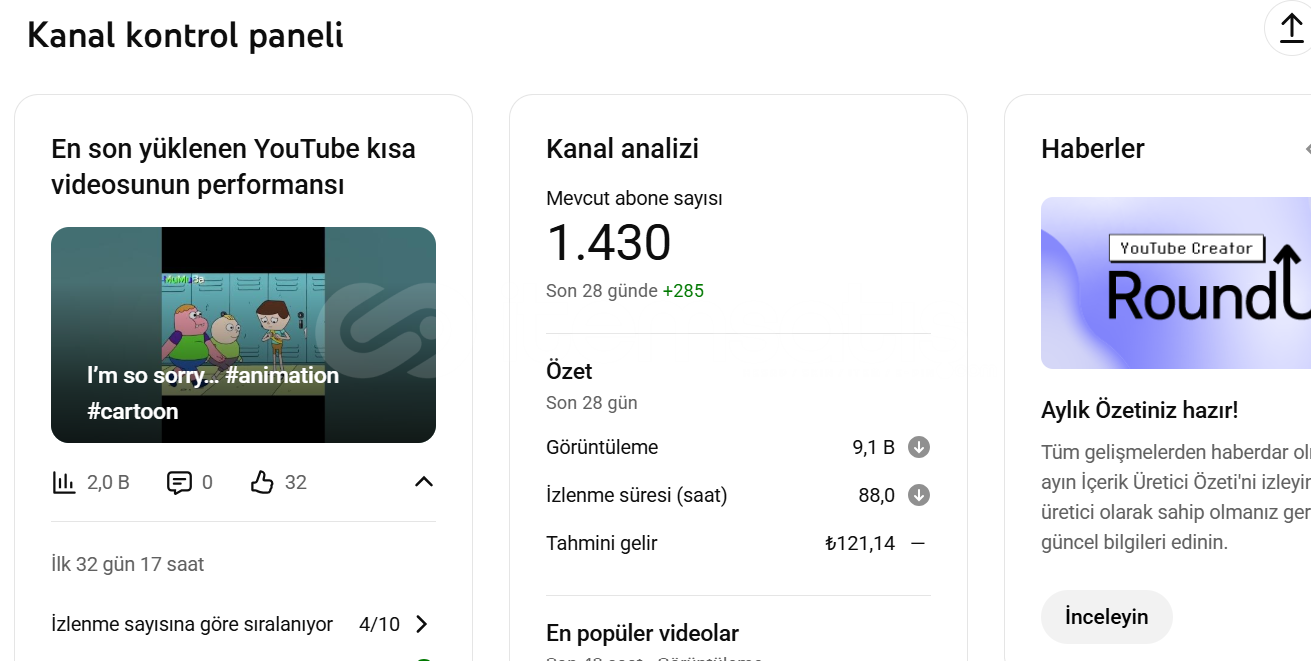Click the dash indicator beside Tahmini gelir
The width and height of the screenshot is (1311, 661).
coord(918,544)
